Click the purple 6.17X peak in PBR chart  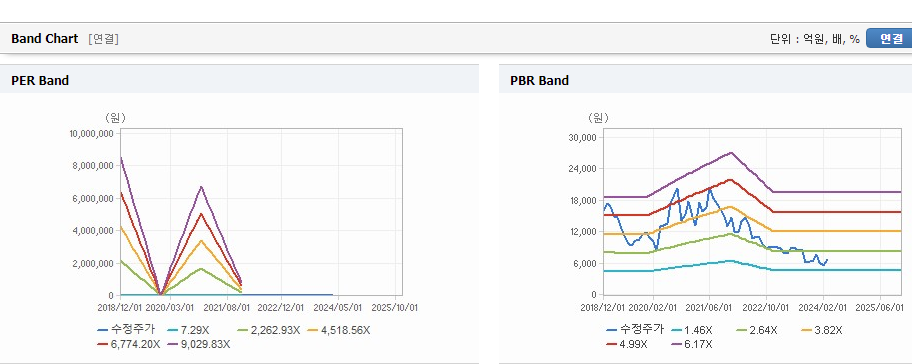[731, 152]
